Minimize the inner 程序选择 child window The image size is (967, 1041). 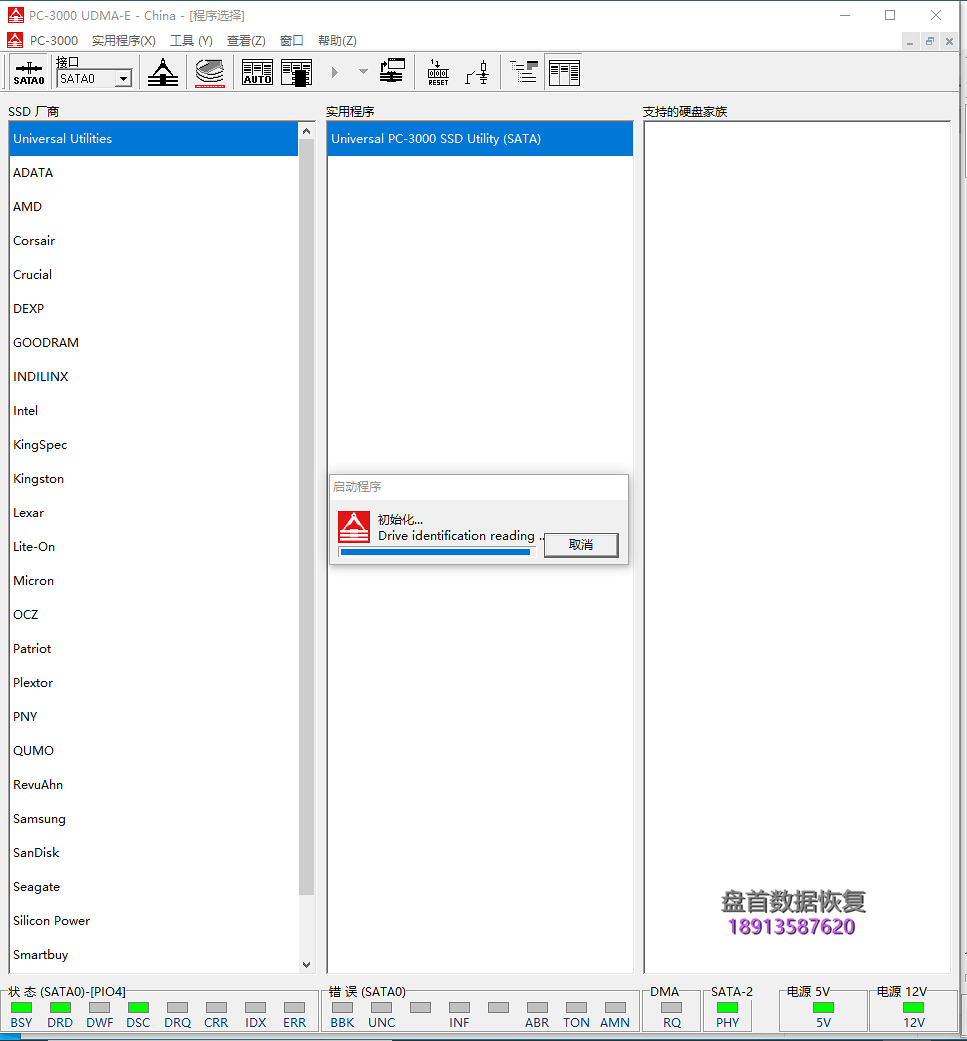[x=910, y=42]
